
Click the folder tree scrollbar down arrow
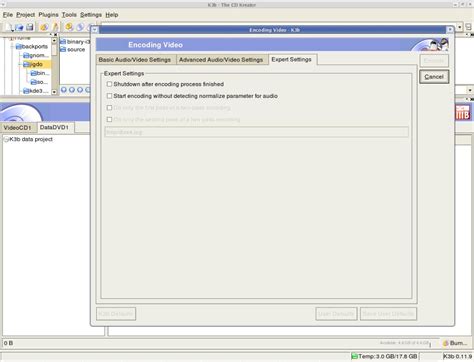tap(54, 92)
